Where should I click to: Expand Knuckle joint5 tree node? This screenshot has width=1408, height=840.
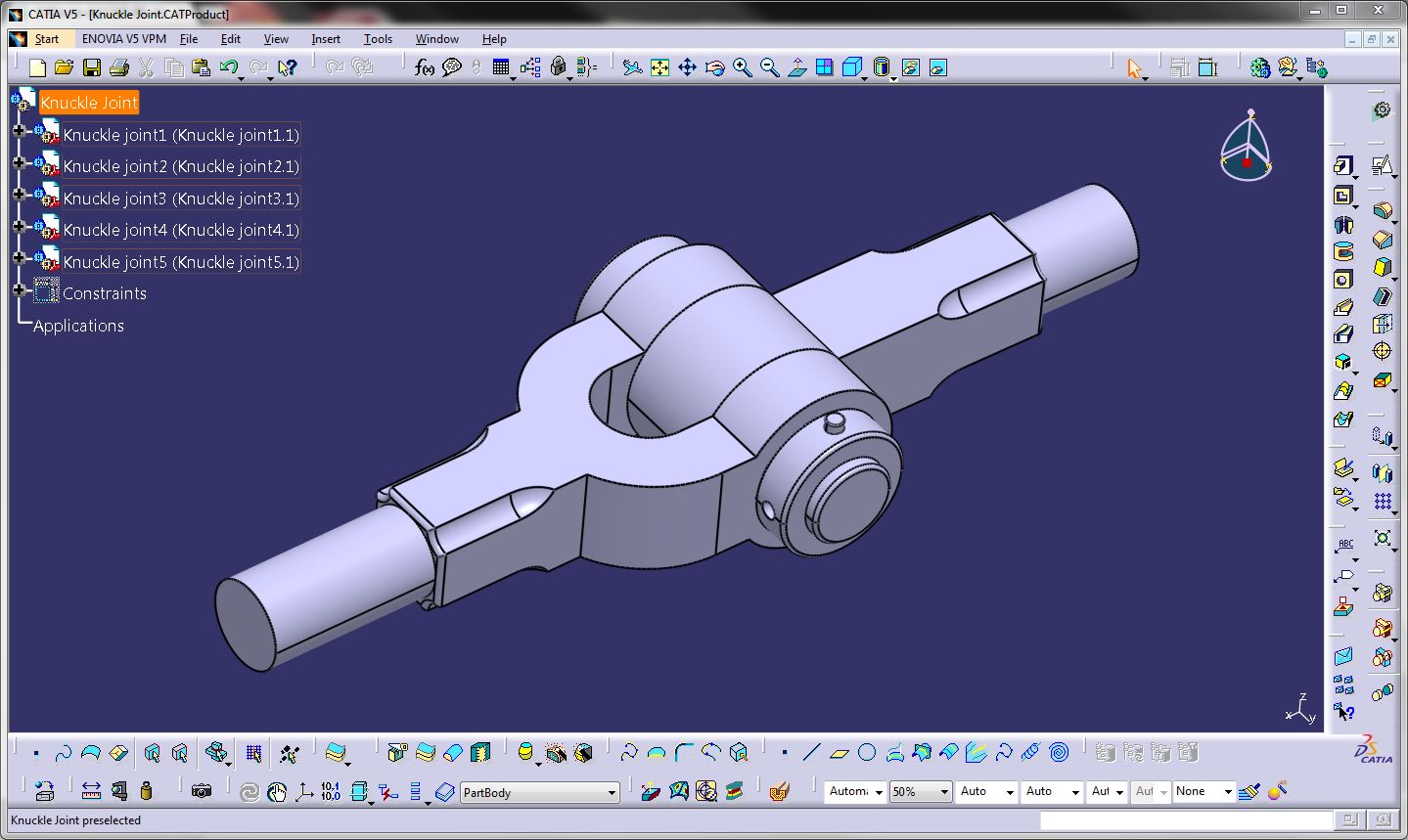coord(19,258)
